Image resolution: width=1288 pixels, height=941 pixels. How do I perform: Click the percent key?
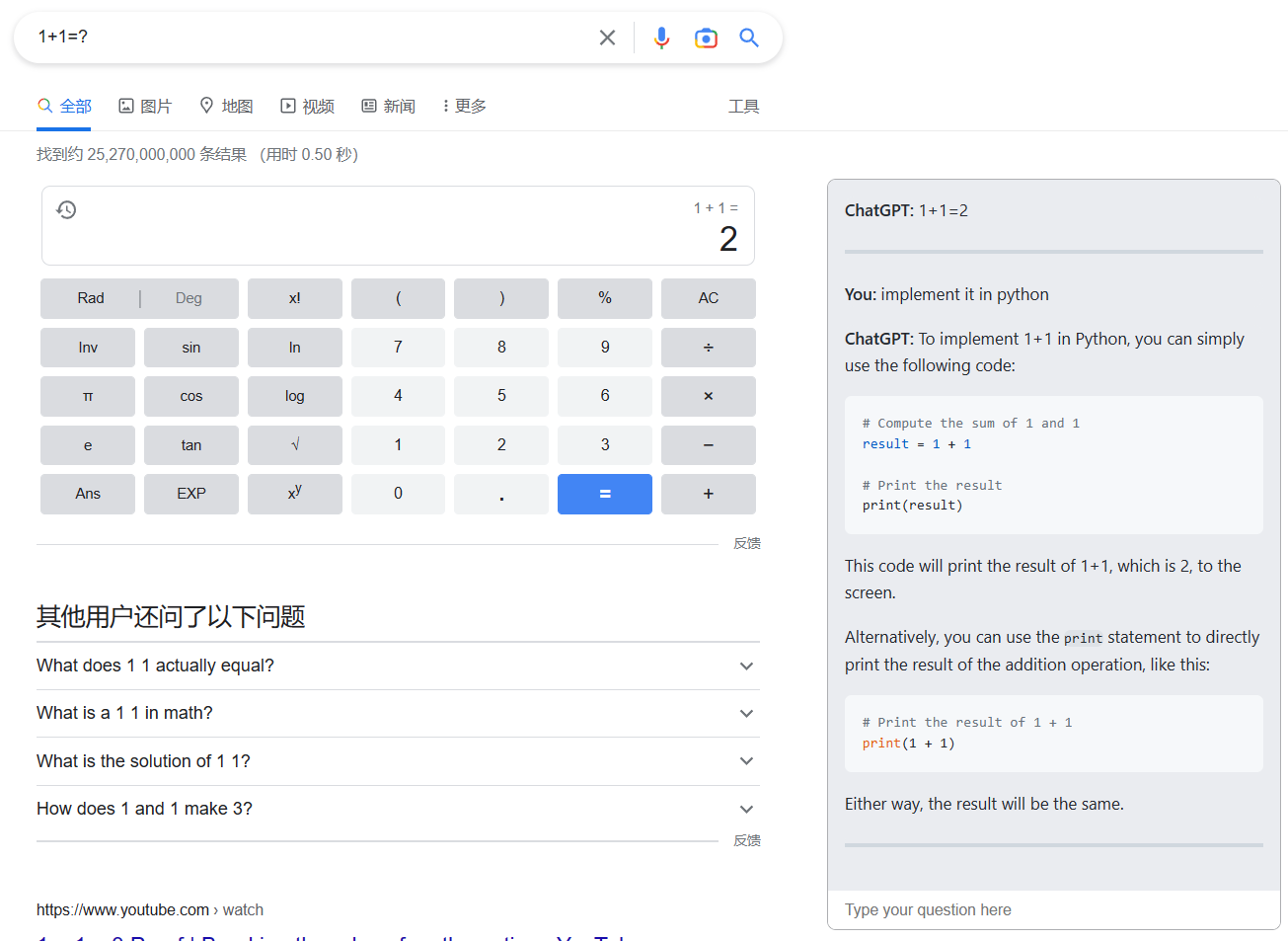(605, 298)
